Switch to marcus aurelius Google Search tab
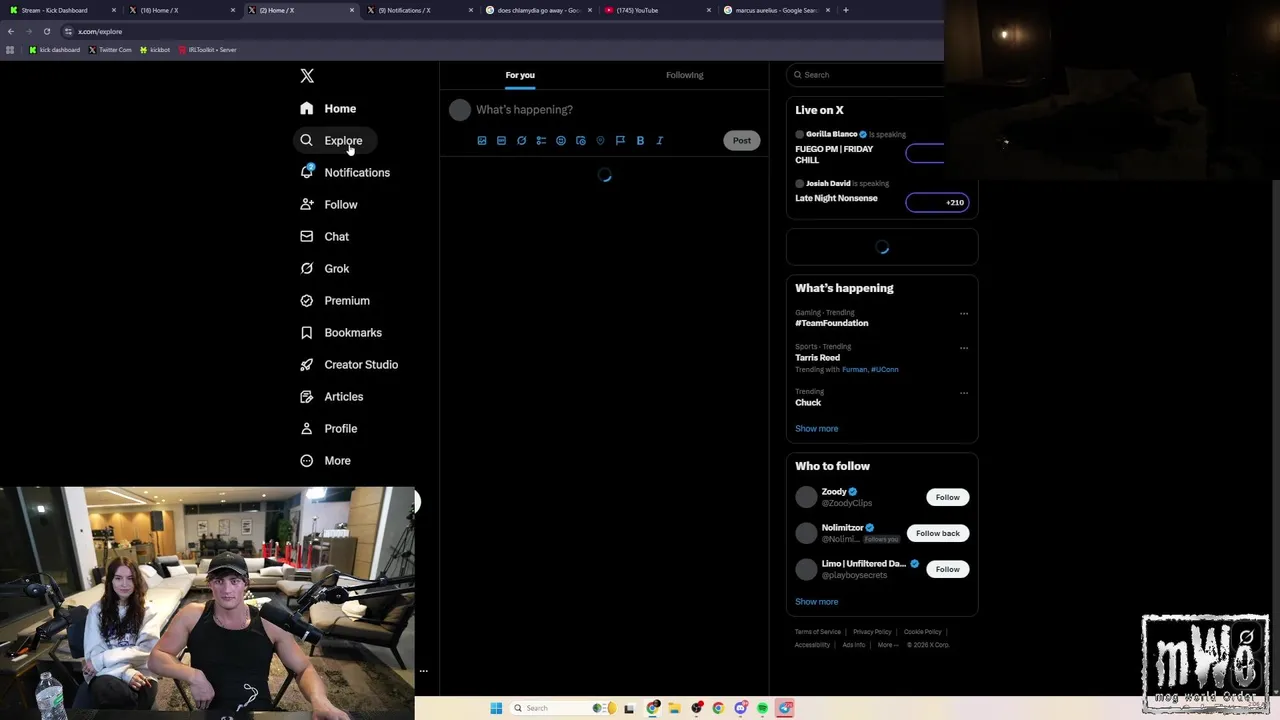 pyautogui.click(x=777, y=10)
